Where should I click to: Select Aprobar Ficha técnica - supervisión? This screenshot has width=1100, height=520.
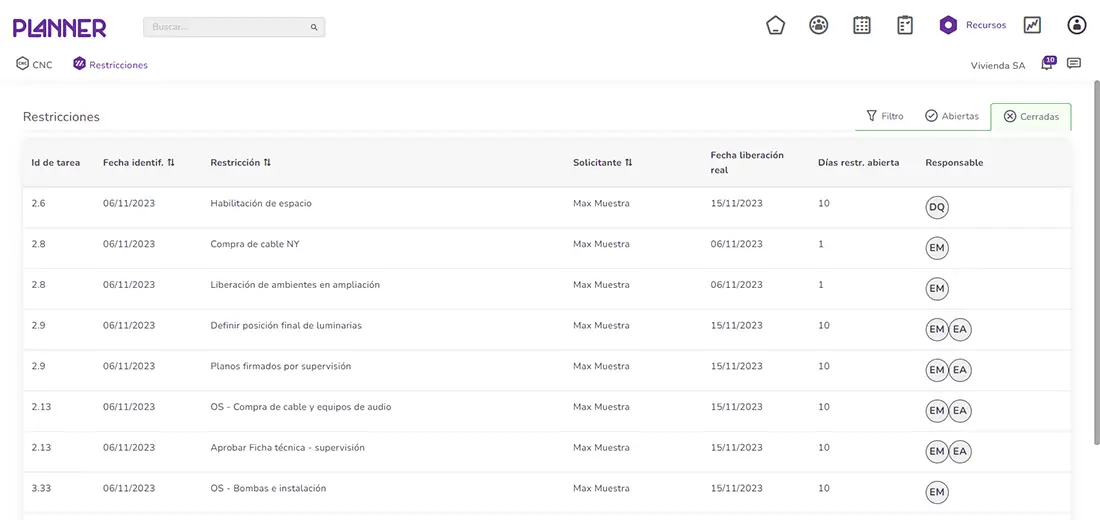(288, 448)
